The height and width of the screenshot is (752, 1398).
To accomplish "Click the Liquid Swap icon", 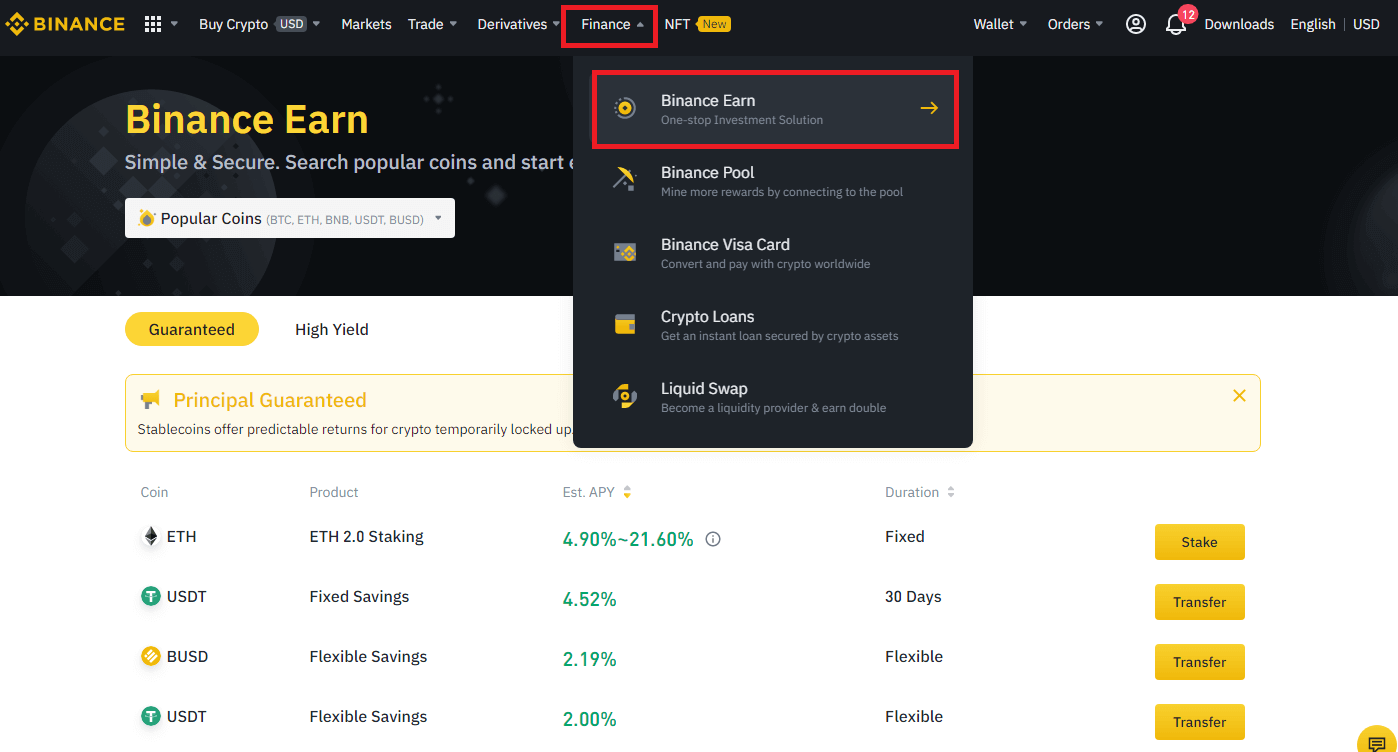I will [625, 396].
